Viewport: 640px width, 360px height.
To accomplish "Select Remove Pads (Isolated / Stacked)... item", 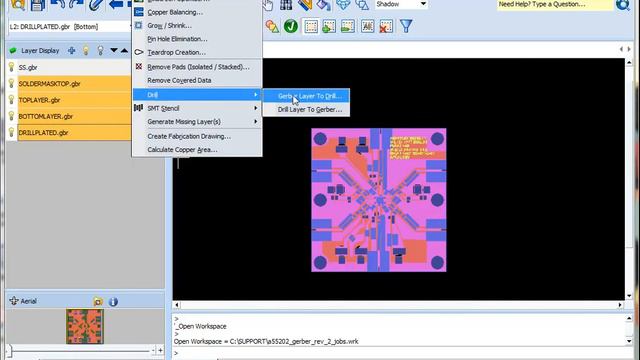I will coord(197,67).
